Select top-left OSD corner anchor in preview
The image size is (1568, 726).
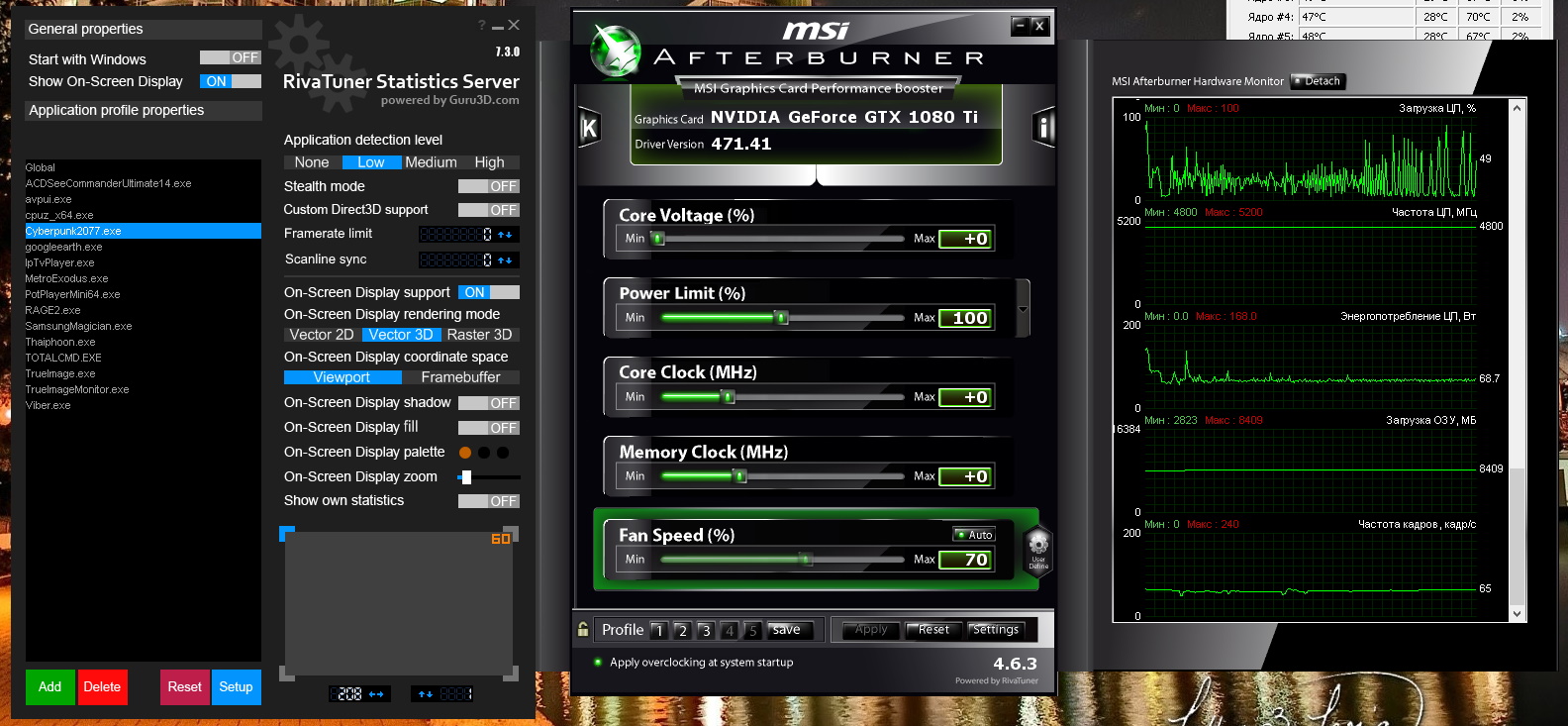click(x=287, y=534)
